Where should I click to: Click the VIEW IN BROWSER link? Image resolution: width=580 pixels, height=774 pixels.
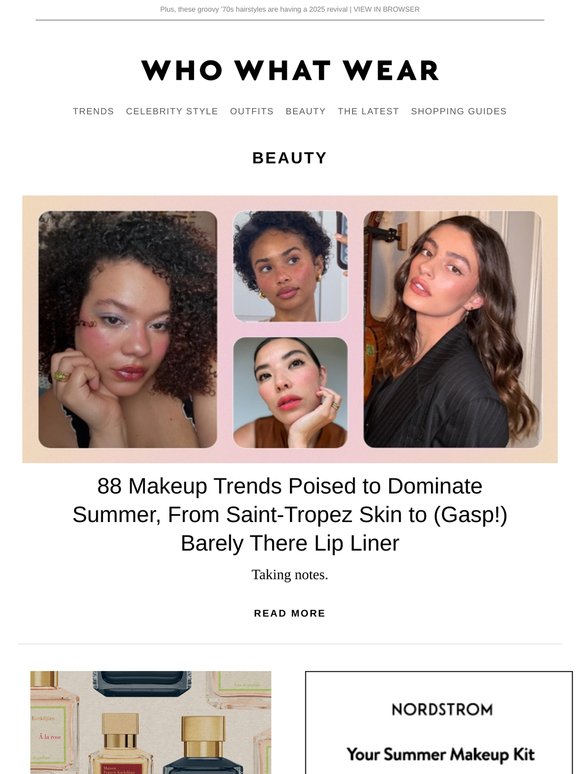pyautogui.click(x=387, y=9)
